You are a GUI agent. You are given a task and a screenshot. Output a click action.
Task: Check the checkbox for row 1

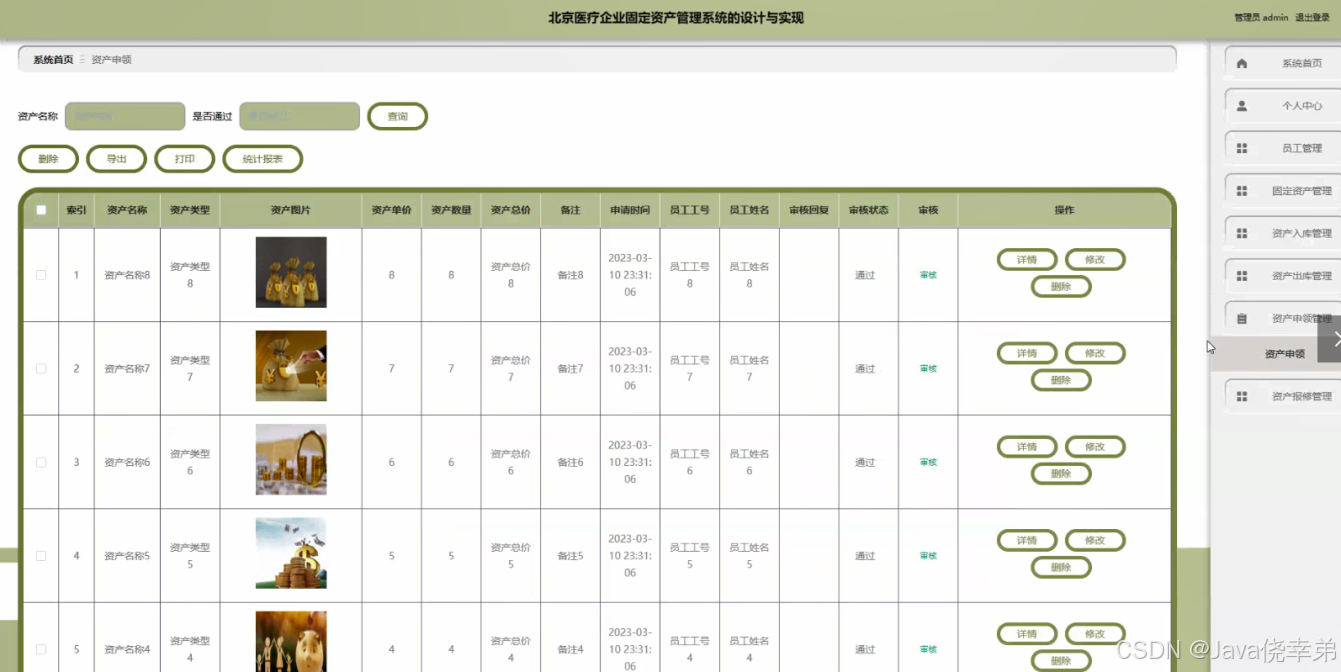tap(41, 275)
